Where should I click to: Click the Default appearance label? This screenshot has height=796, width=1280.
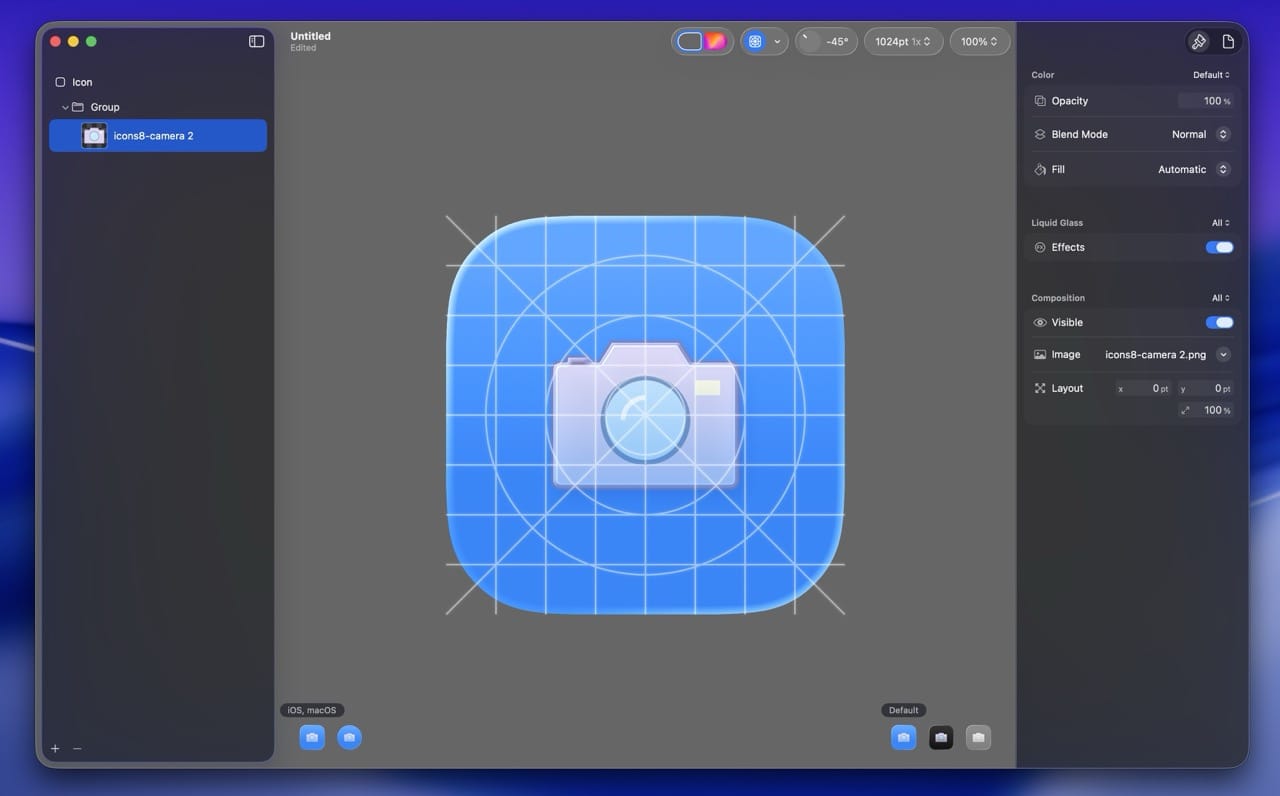pyautogui.click(x=903, y=710)
